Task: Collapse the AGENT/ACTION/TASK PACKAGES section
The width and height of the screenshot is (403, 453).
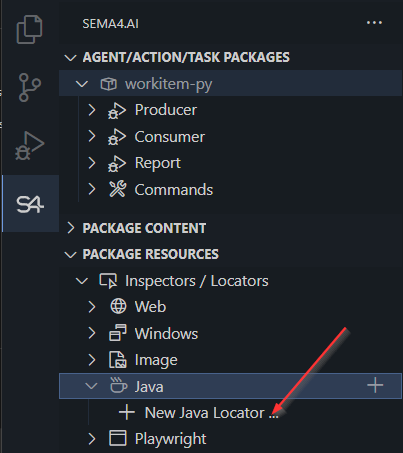Action: pos(177,57)
